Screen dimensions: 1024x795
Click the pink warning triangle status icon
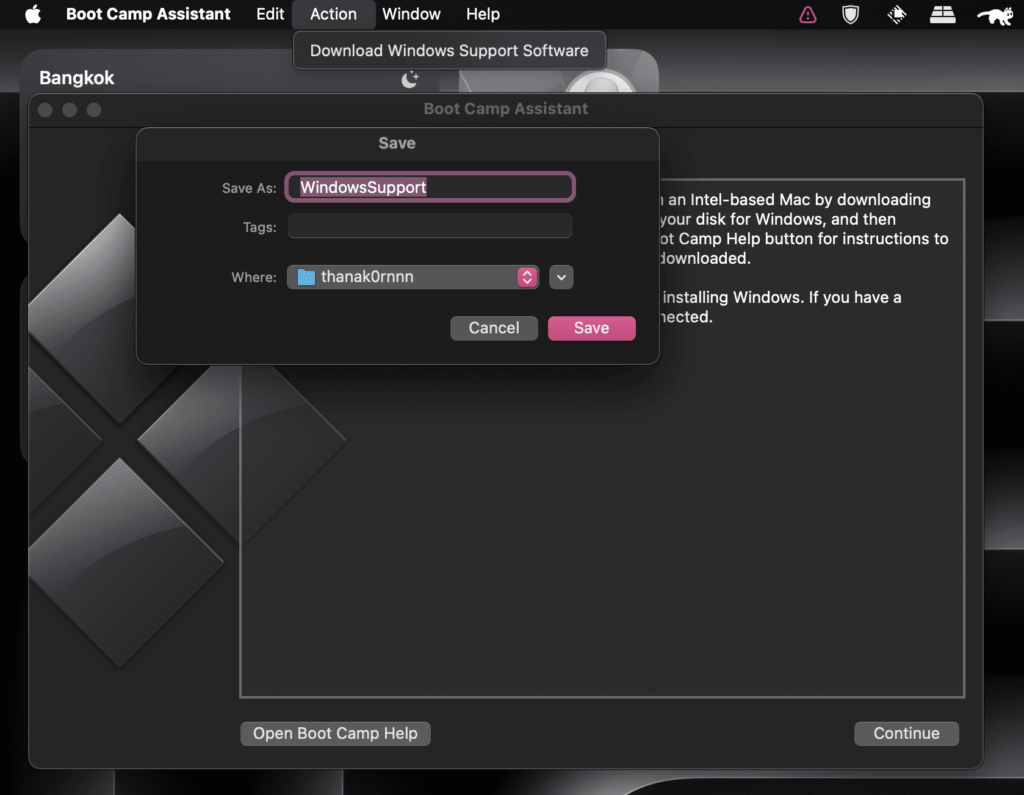click(x=807, y=14)
